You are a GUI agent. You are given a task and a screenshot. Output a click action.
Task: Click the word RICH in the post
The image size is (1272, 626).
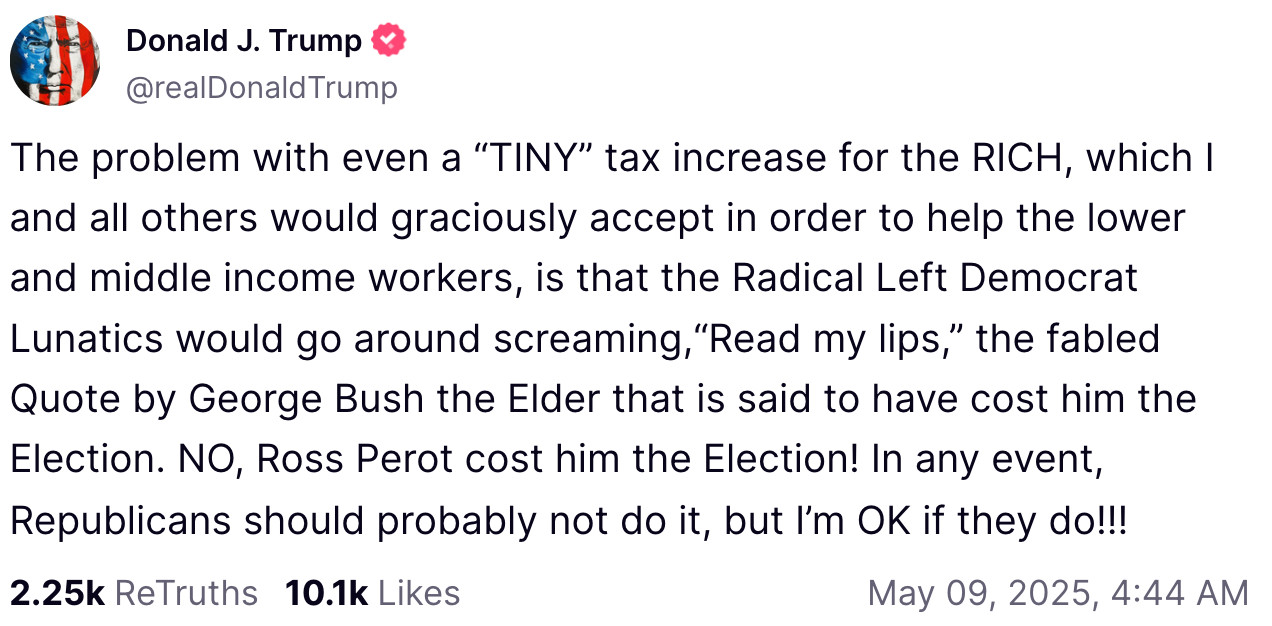(1024, 158)
